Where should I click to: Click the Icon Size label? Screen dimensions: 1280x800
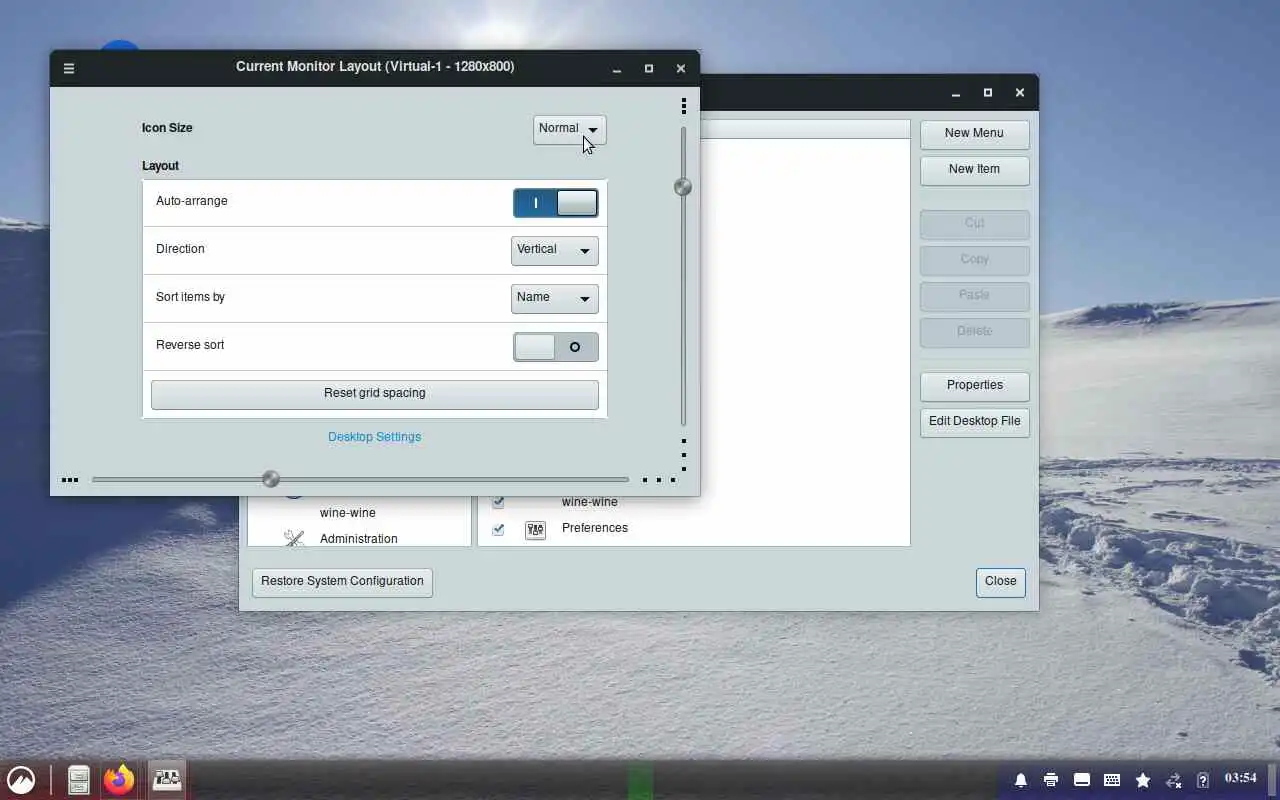[x=167, y=128]
